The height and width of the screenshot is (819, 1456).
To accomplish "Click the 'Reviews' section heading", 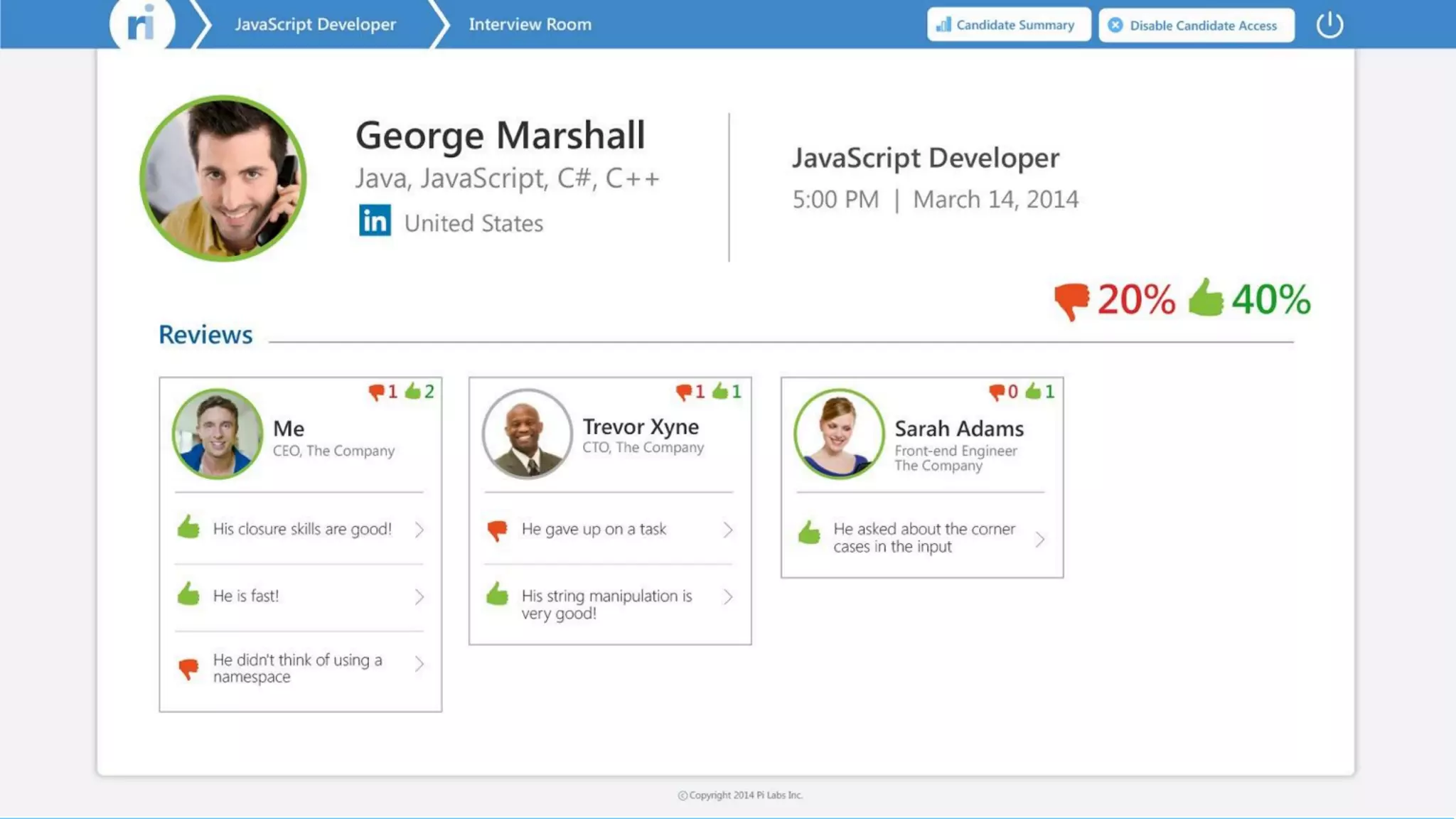I will tap(205, 334).
